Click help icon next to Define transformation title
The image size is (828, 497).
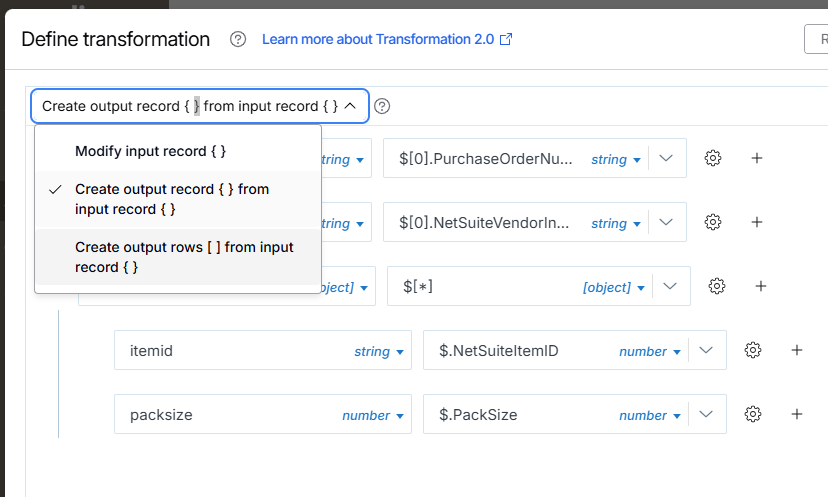click(238, 40)
